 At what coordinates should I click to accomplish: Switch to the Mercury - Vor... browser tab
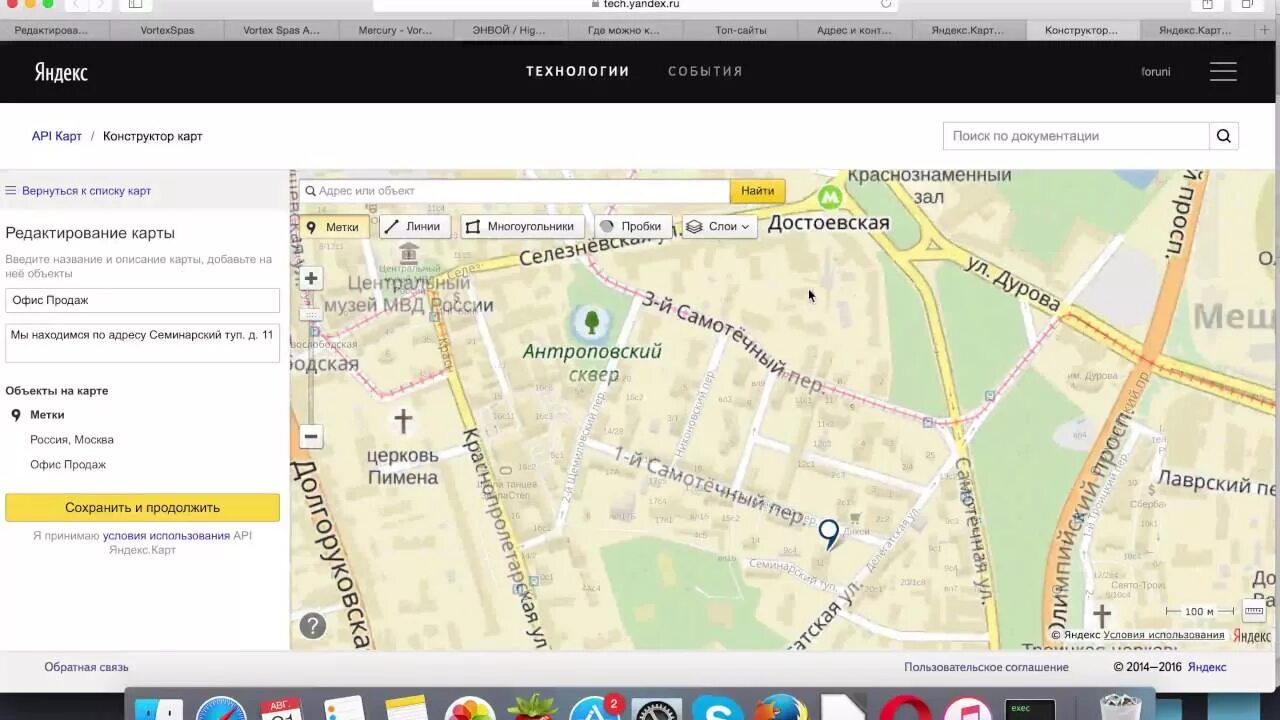pyautogui.click(x=395, y=30)
